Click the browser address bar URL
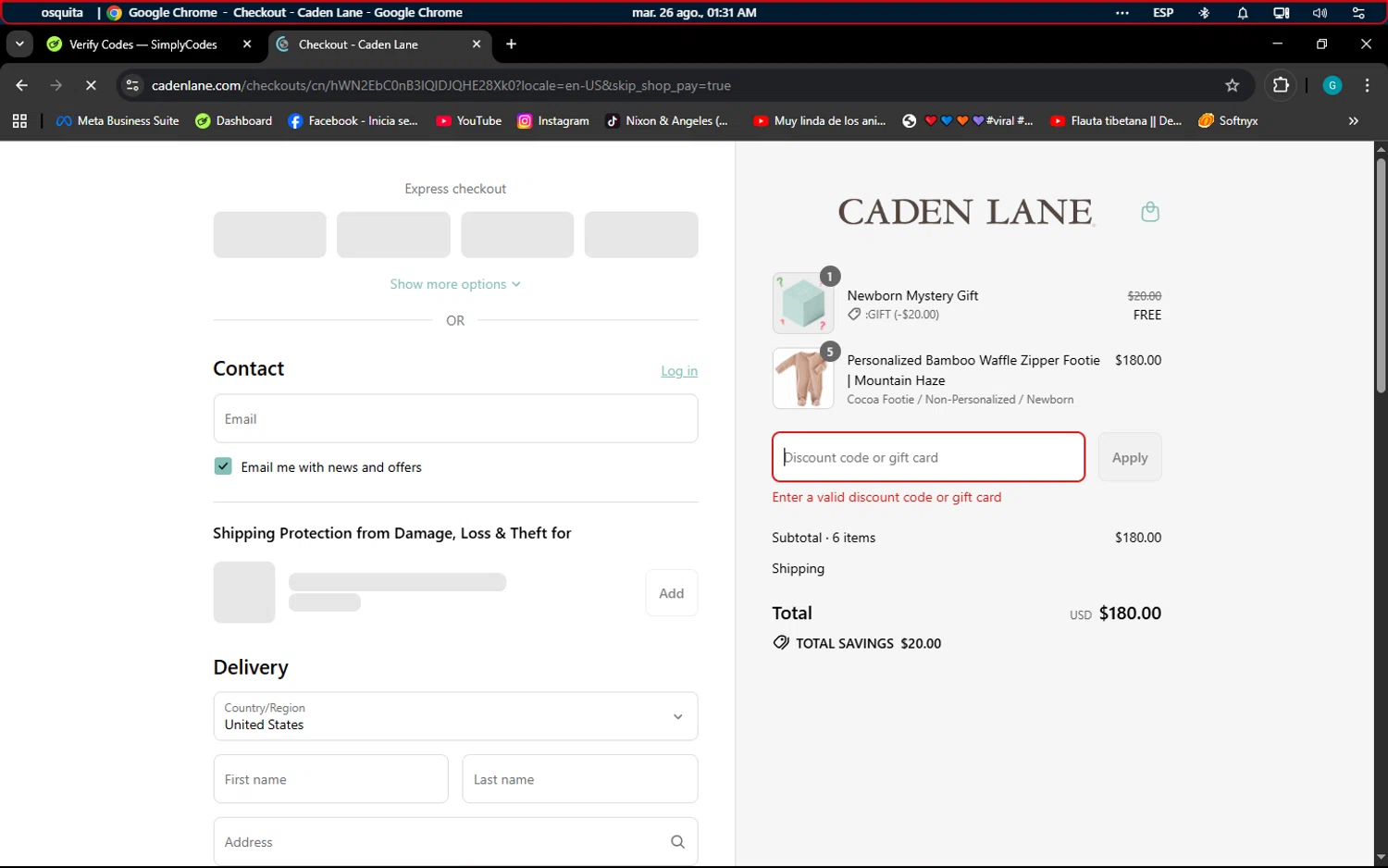This screenshot has height=868, width=1388. (x=440, y=85)
